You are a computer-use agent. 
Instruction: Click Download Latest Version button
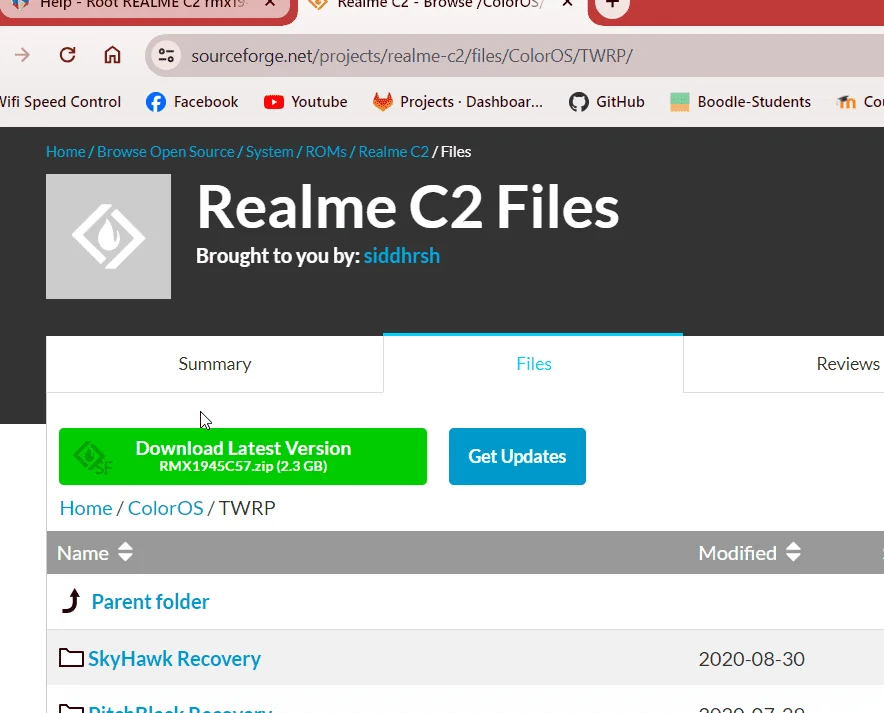pos(243,456)
